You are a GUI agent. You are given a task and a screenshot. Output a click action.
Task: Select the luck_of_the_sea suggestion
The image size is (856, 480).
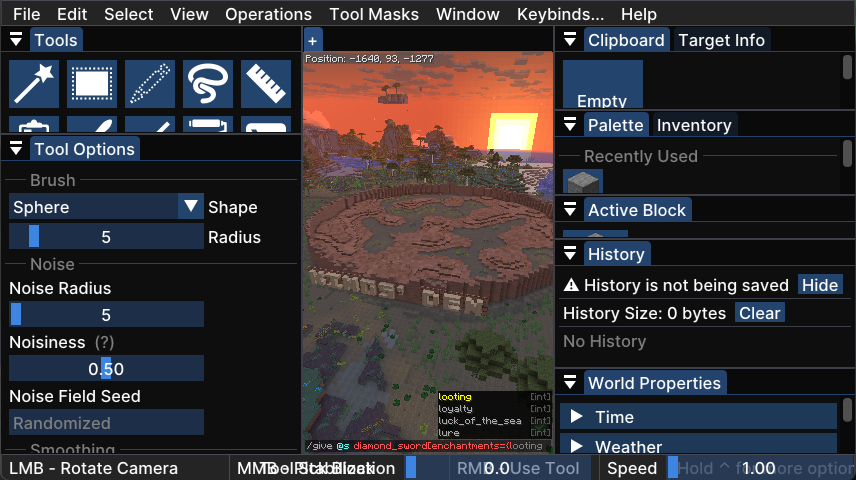495,420
